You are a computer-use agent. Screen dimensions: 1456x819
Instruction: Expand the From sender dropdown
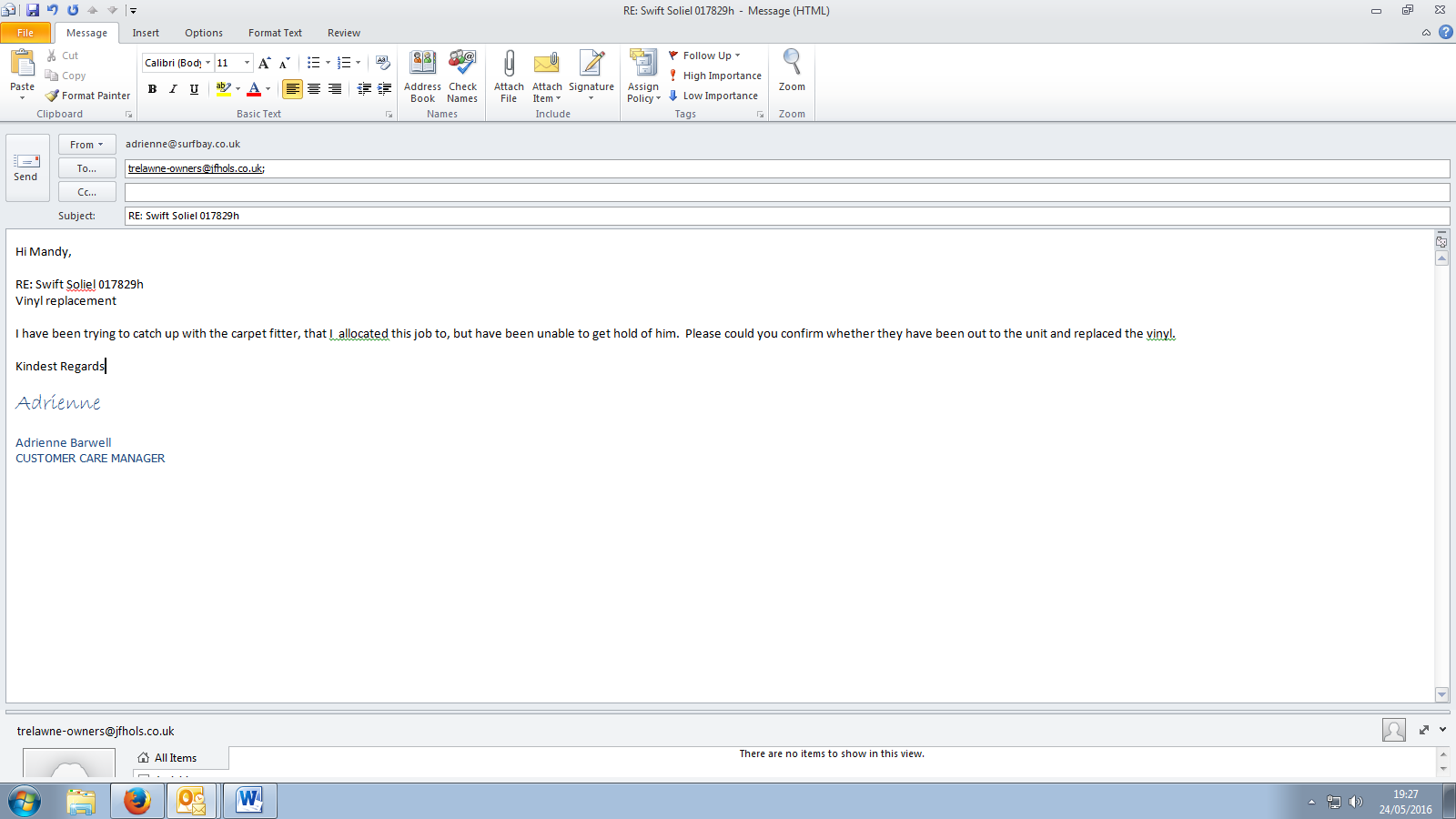tap(86, 145)
